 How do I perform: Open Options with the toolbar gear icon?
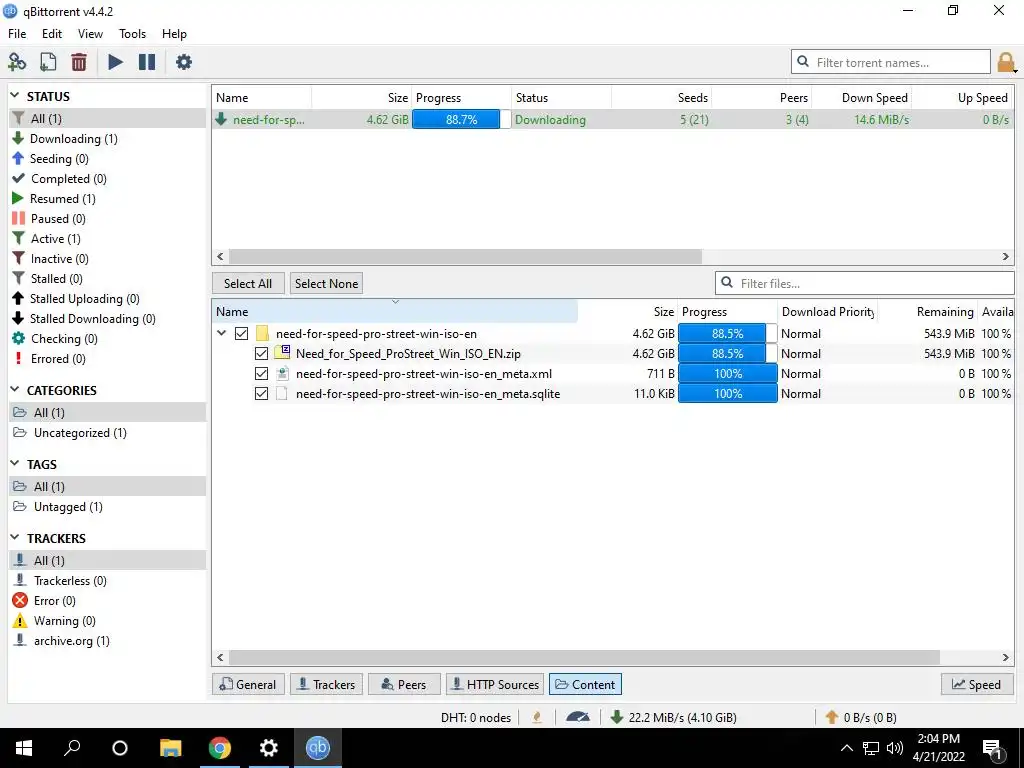[x=184, y=62]
